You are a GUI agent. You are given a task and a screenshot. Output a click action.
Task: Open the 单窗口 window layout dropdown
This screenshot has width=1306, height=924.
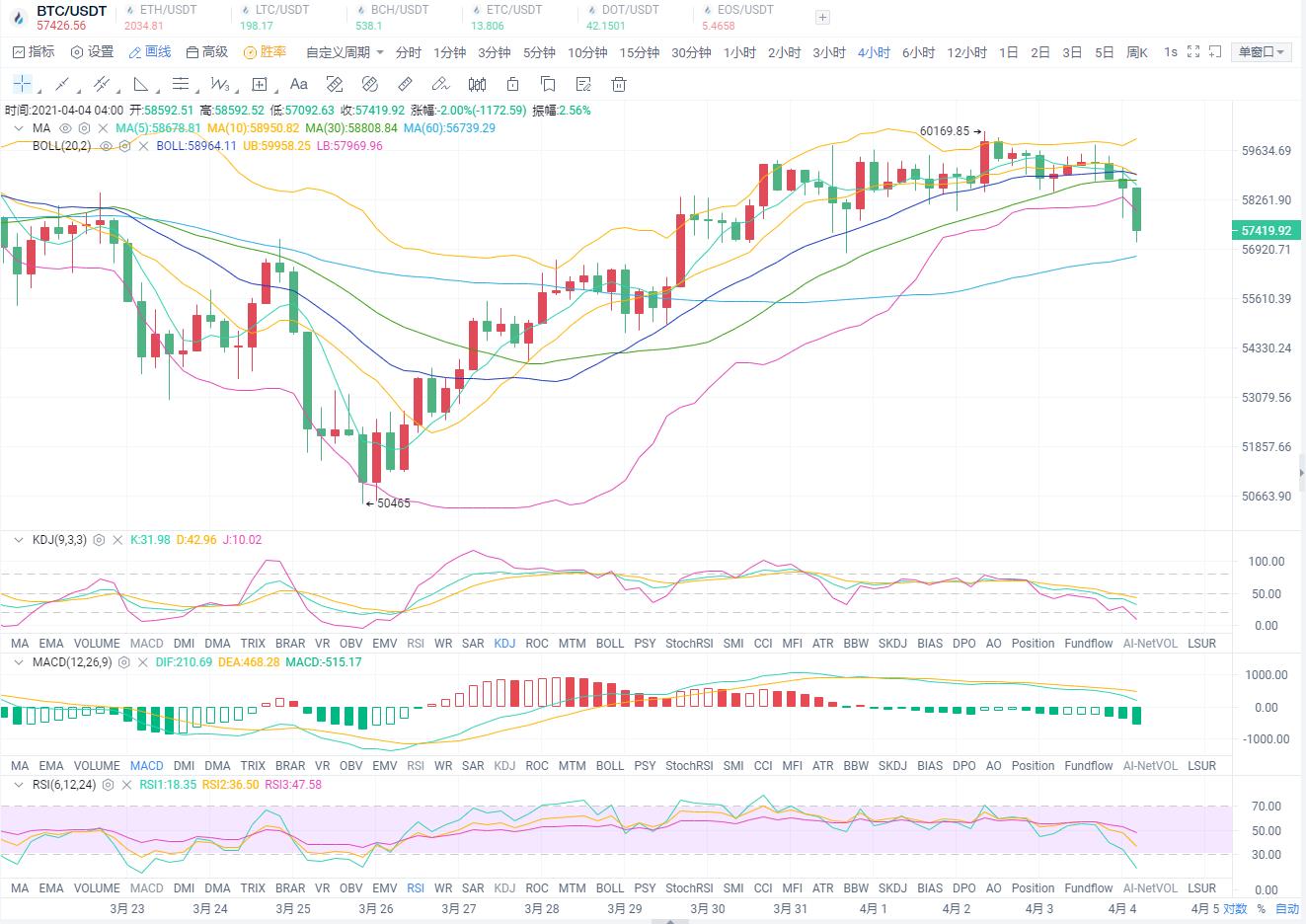click(1262, 52)
